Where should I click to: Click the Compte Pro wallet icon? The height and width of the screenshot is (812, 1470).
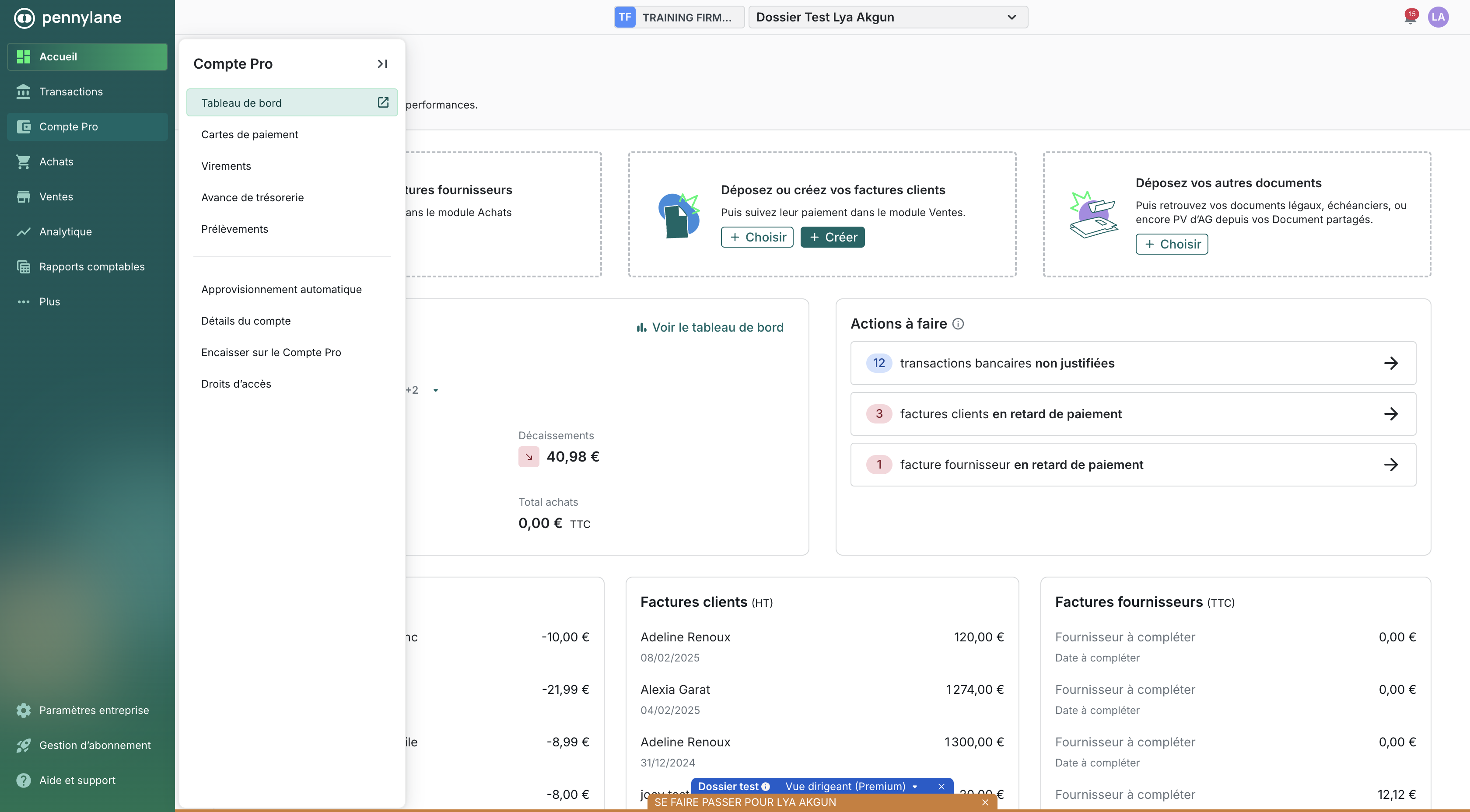click(23, 127)
